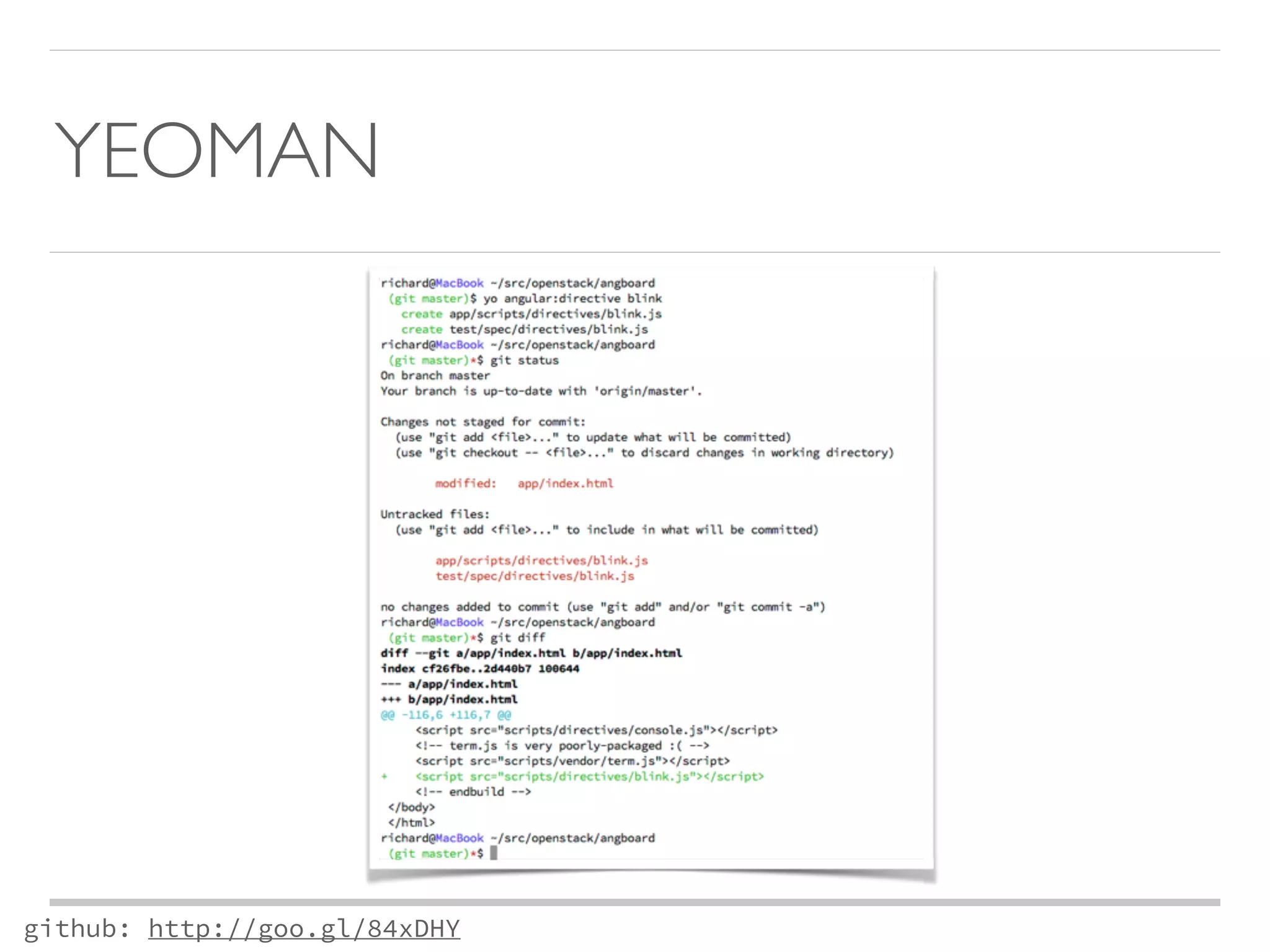Click the YEOMAN slide title
Viewport: 1270px width, 952px height.
[216, 149]
